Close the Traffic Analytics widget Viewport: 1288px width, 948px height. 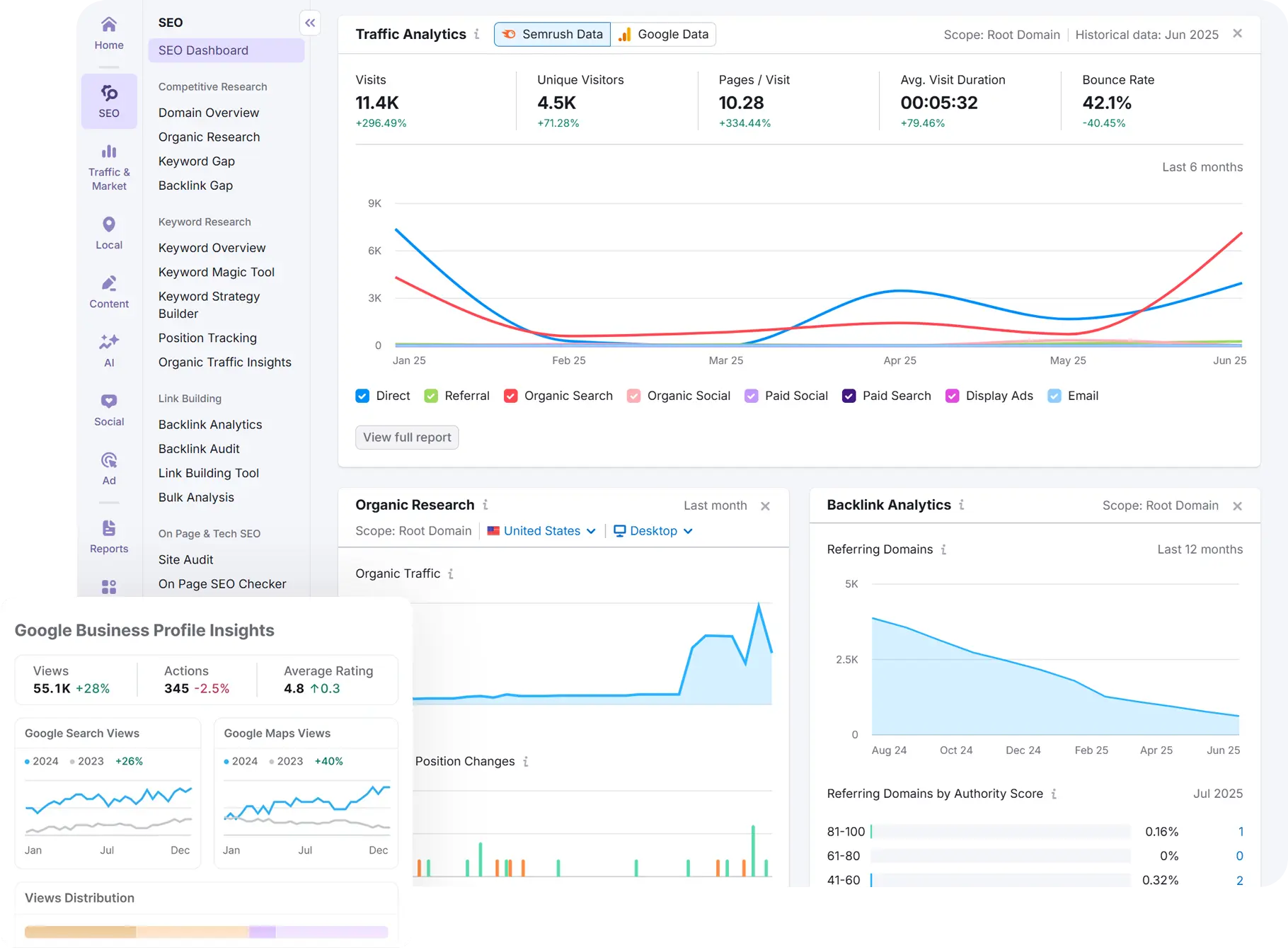coord(1238,33)
